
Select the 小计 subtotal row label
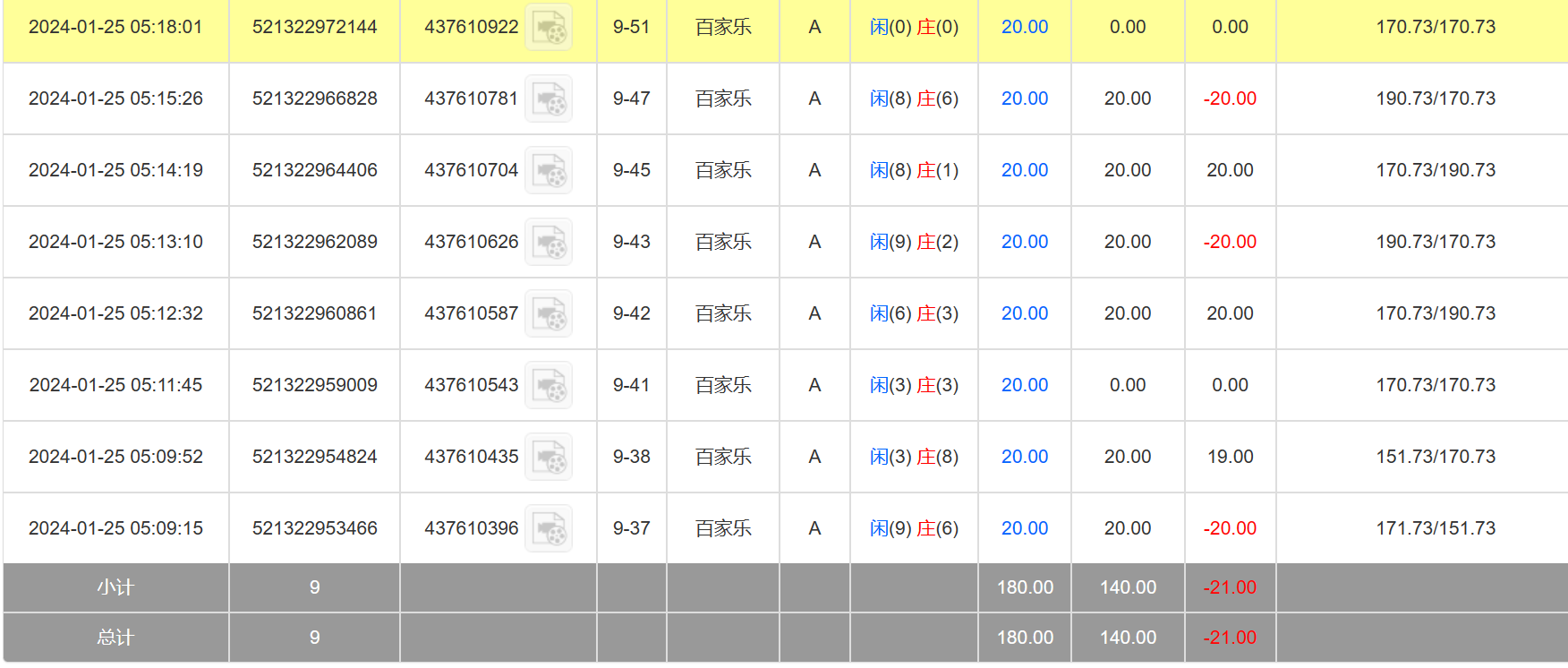click(115, 587)
